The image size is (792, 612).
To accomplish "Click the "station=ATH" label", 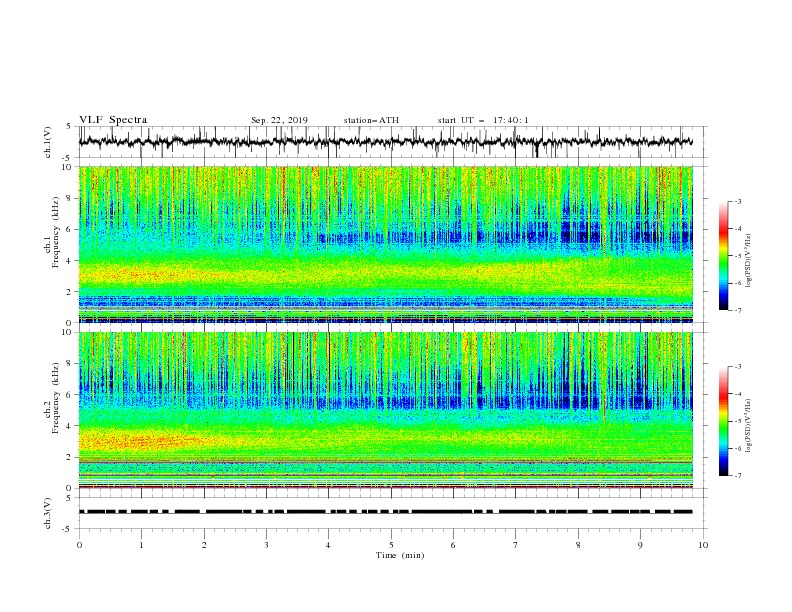I will 371,120.
